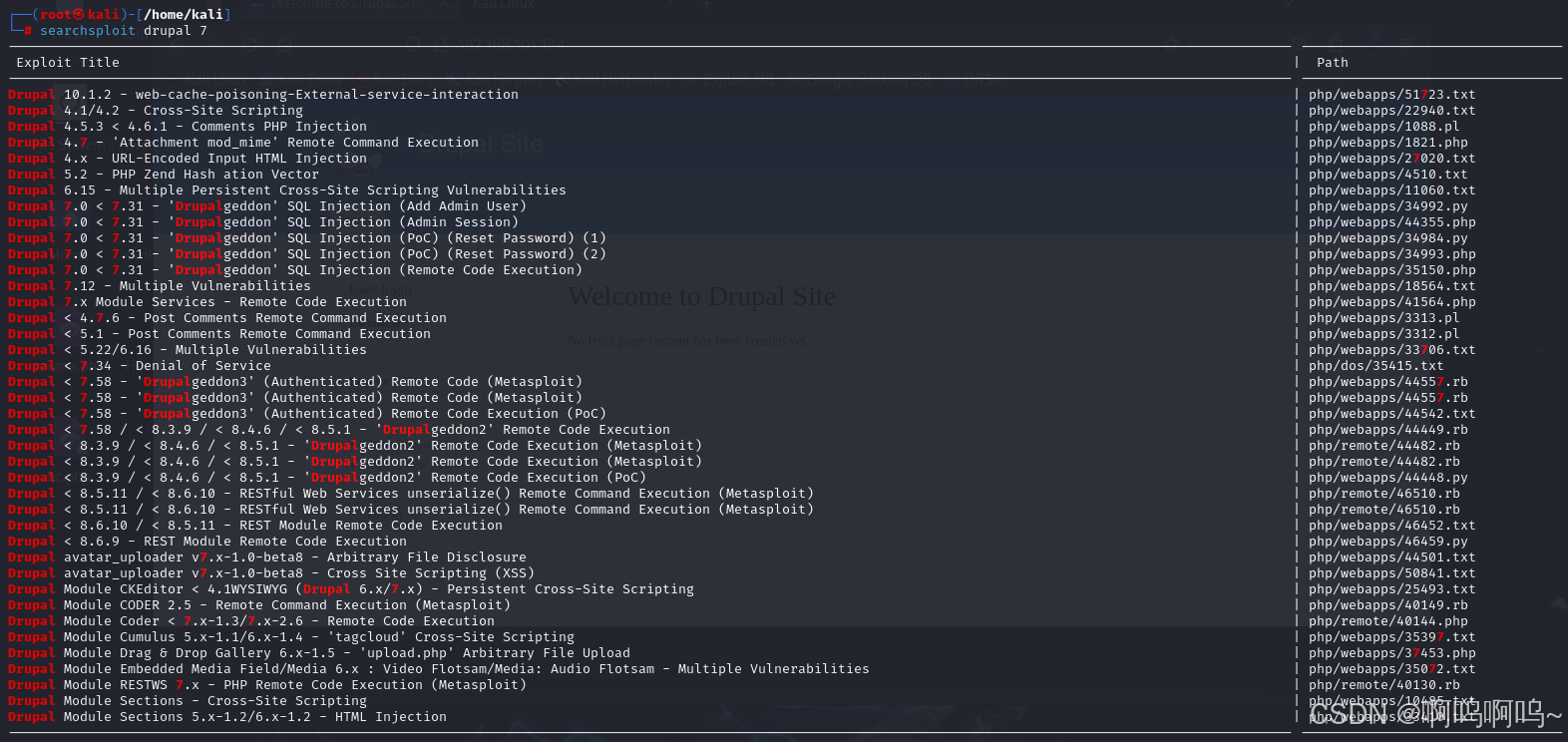Select the path 'php/webapps/34984.py'
This screenshot has width=1568, height=742.
click(x=1388, y=238)
